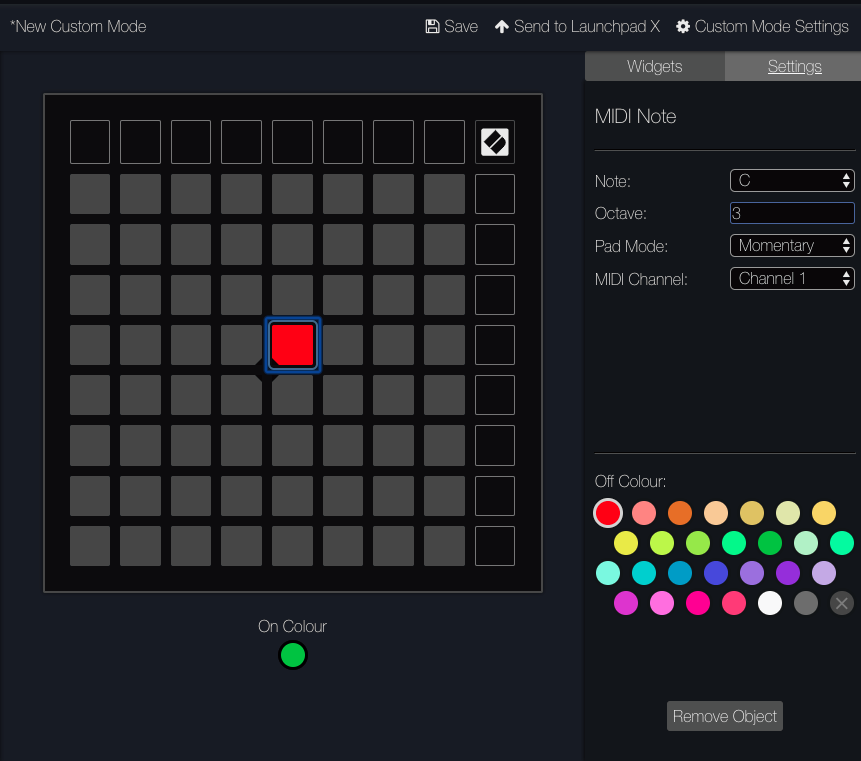Select the magenta swatch starting fourth row

pyautogui.click(x=625, y=603)
